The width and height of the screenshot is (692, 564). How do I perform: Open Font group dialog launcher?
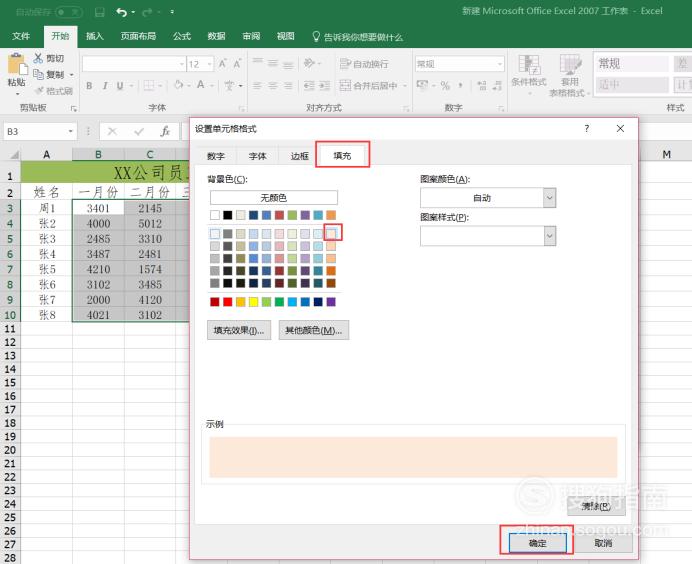point(241,109)
